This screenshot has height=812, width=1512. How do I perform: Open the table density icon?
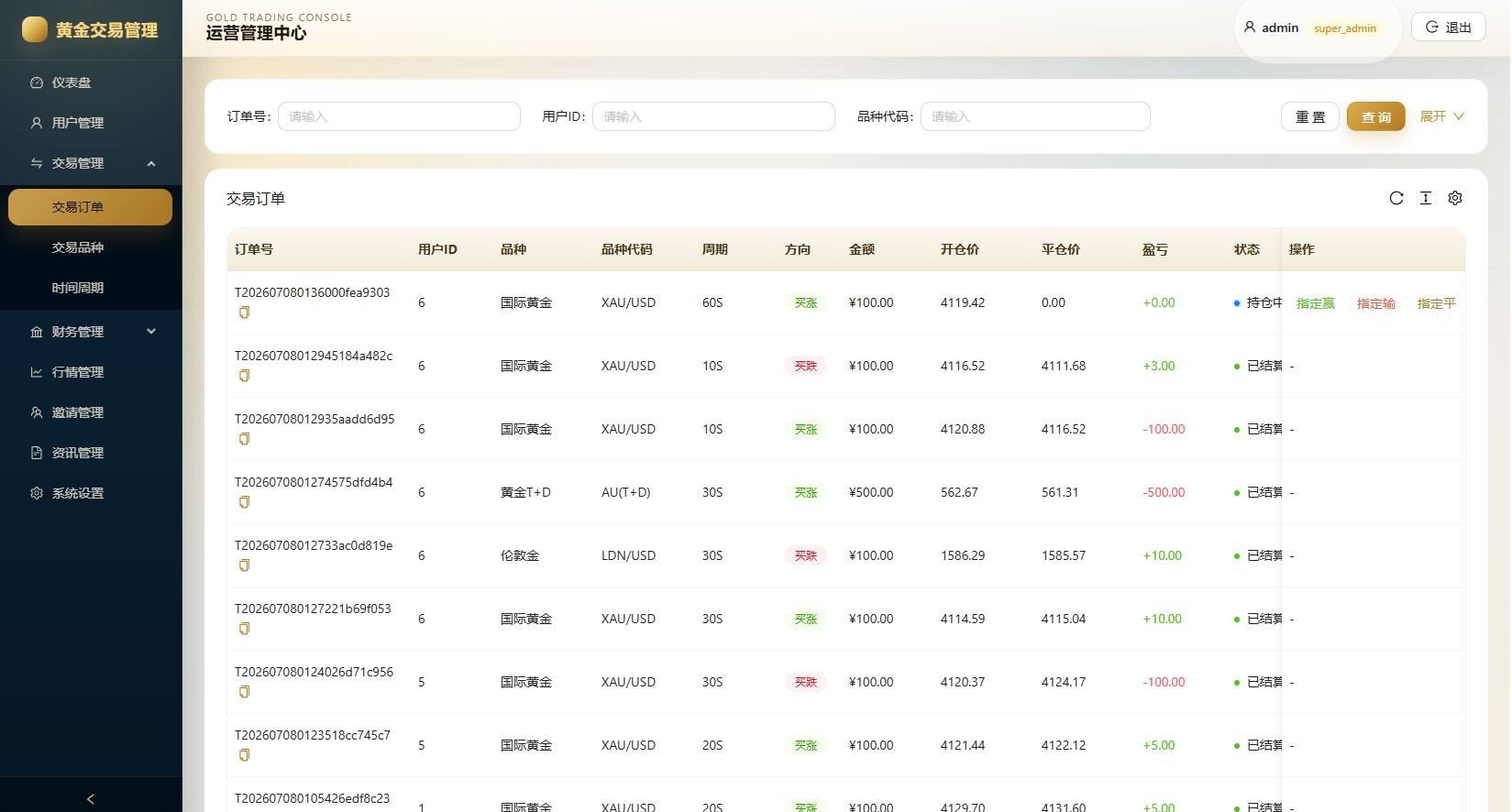[1426, 198]
